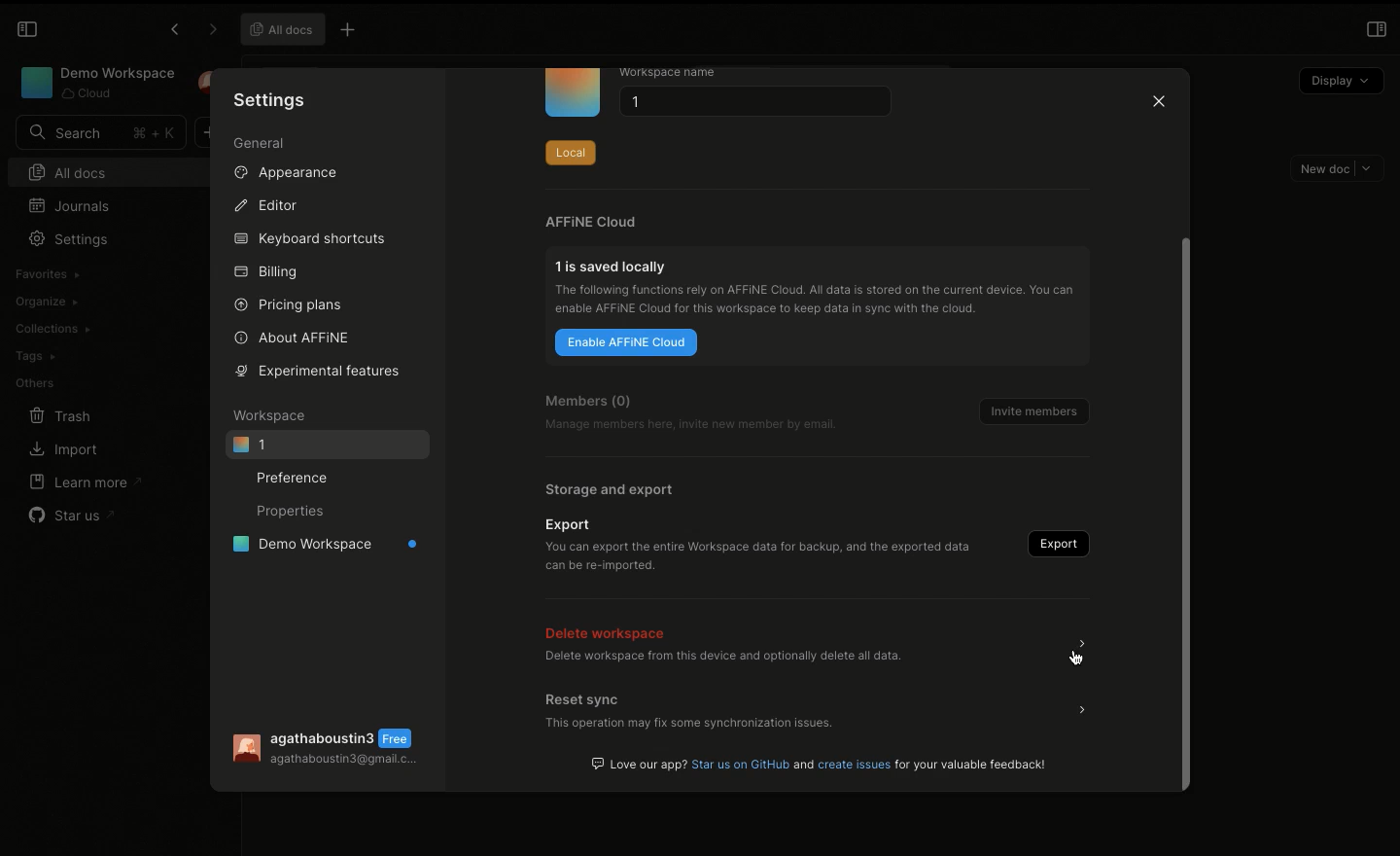The image size is (1400, 856).
Task: Open the right sidebar panel
Action: (1378, 29)
